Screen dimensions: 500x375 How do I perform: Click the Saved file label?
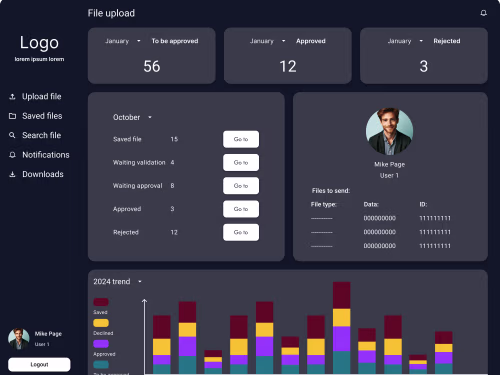(127, 139)
